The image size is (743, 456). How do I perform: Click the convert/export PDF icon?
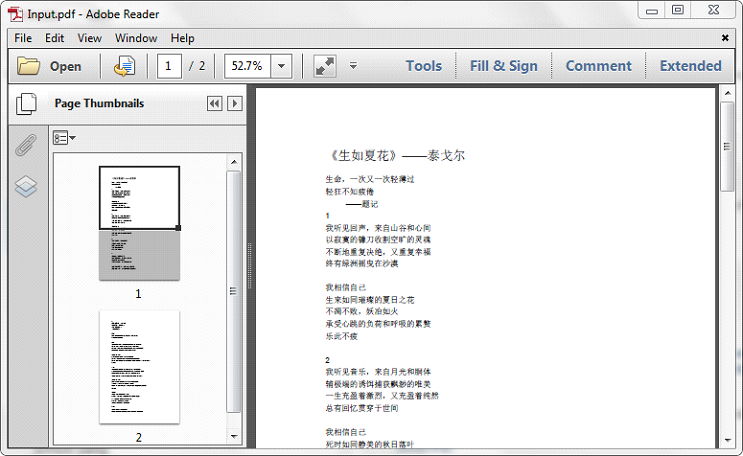click(124, 66)
